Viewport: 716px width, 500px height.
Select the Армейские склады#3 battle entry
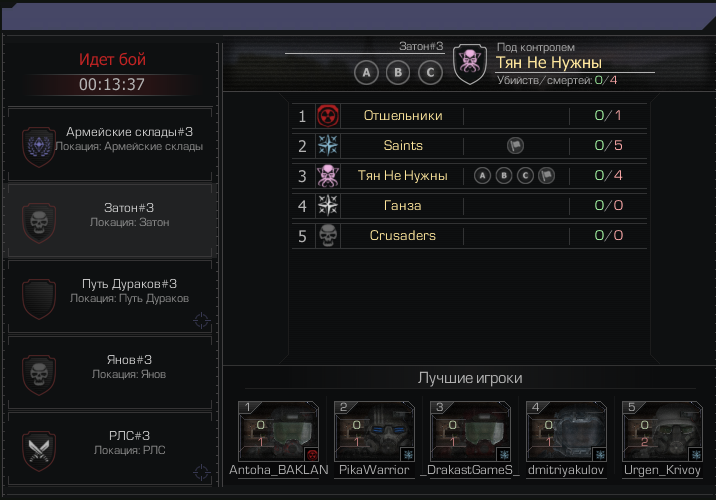tap(110, 144)
